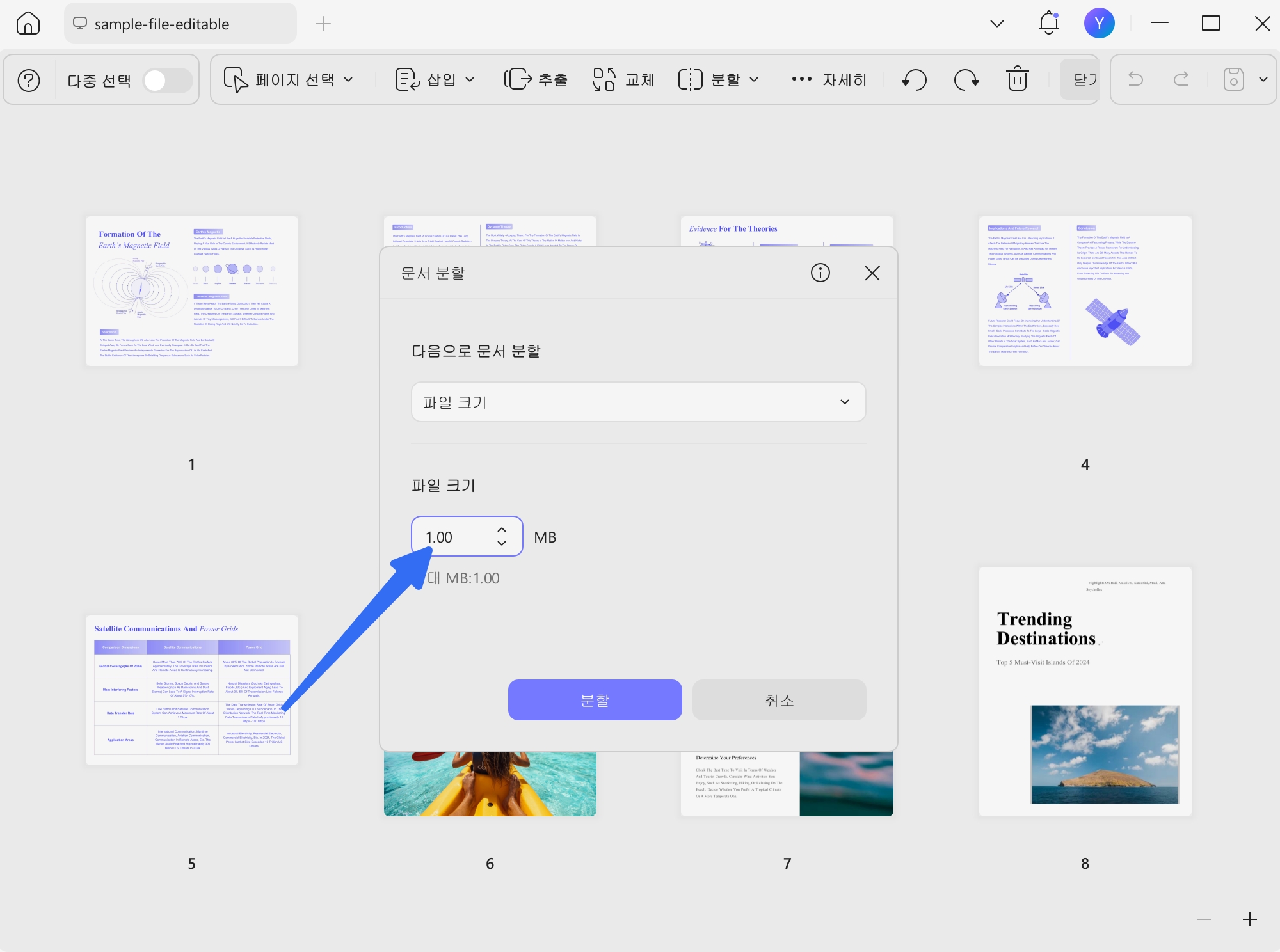The image size is (1280, 952).
Task: Decrease file size with down stepper arrow
Action: click(x=502, y=543)
